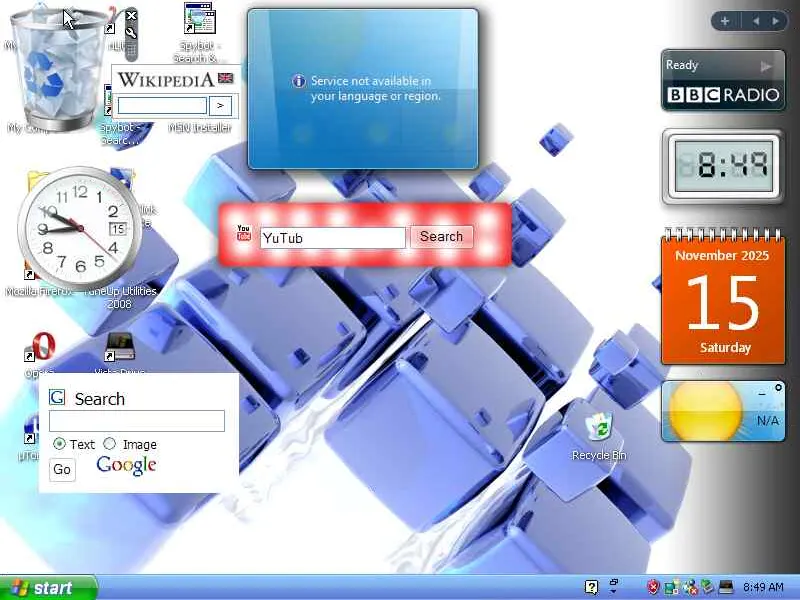Click the network computers tray icon
The height and width of the screenshot is (600, 800).
672,587
